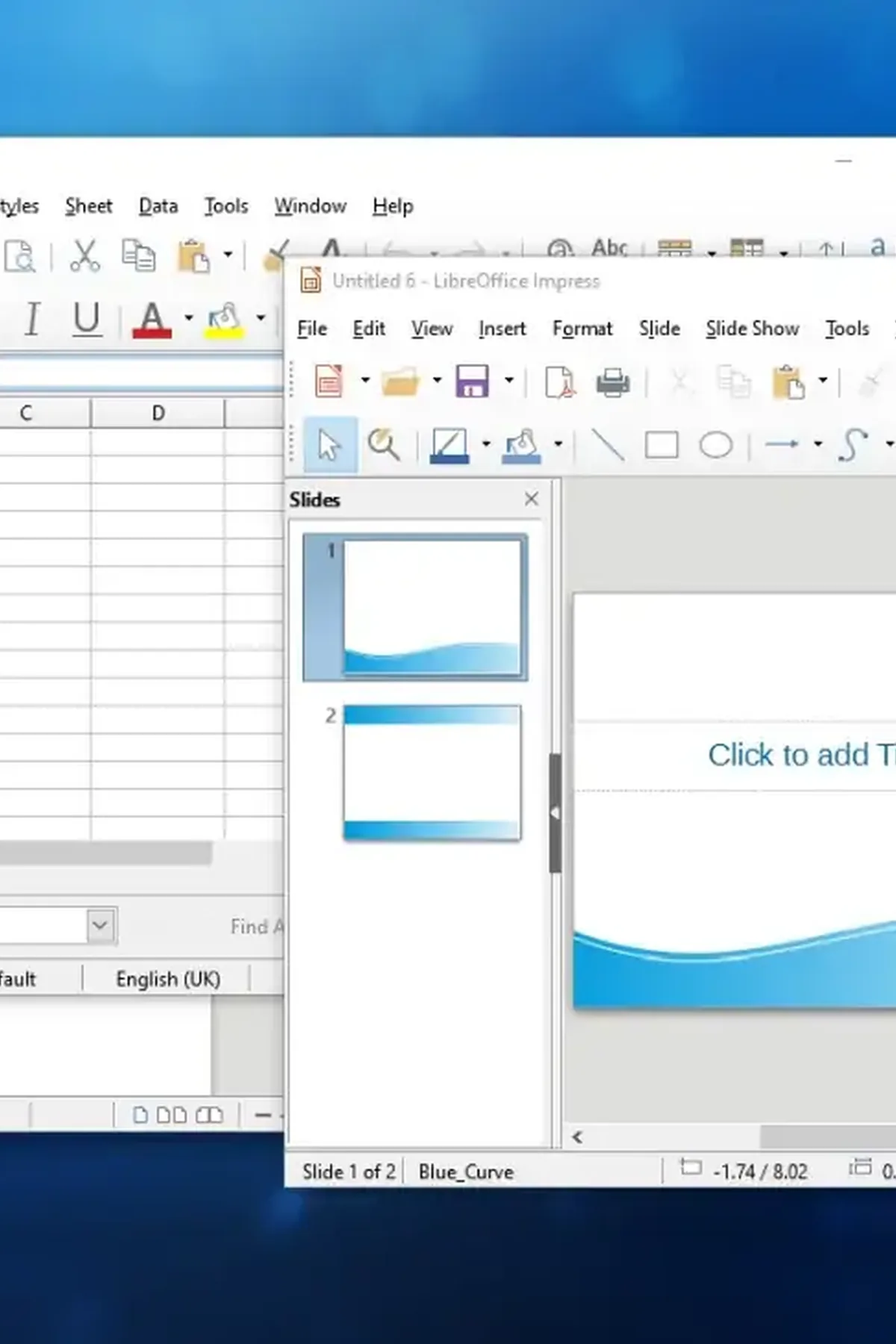
Task: Open the Line Color dropdown arrow
Action: point(486,444)
